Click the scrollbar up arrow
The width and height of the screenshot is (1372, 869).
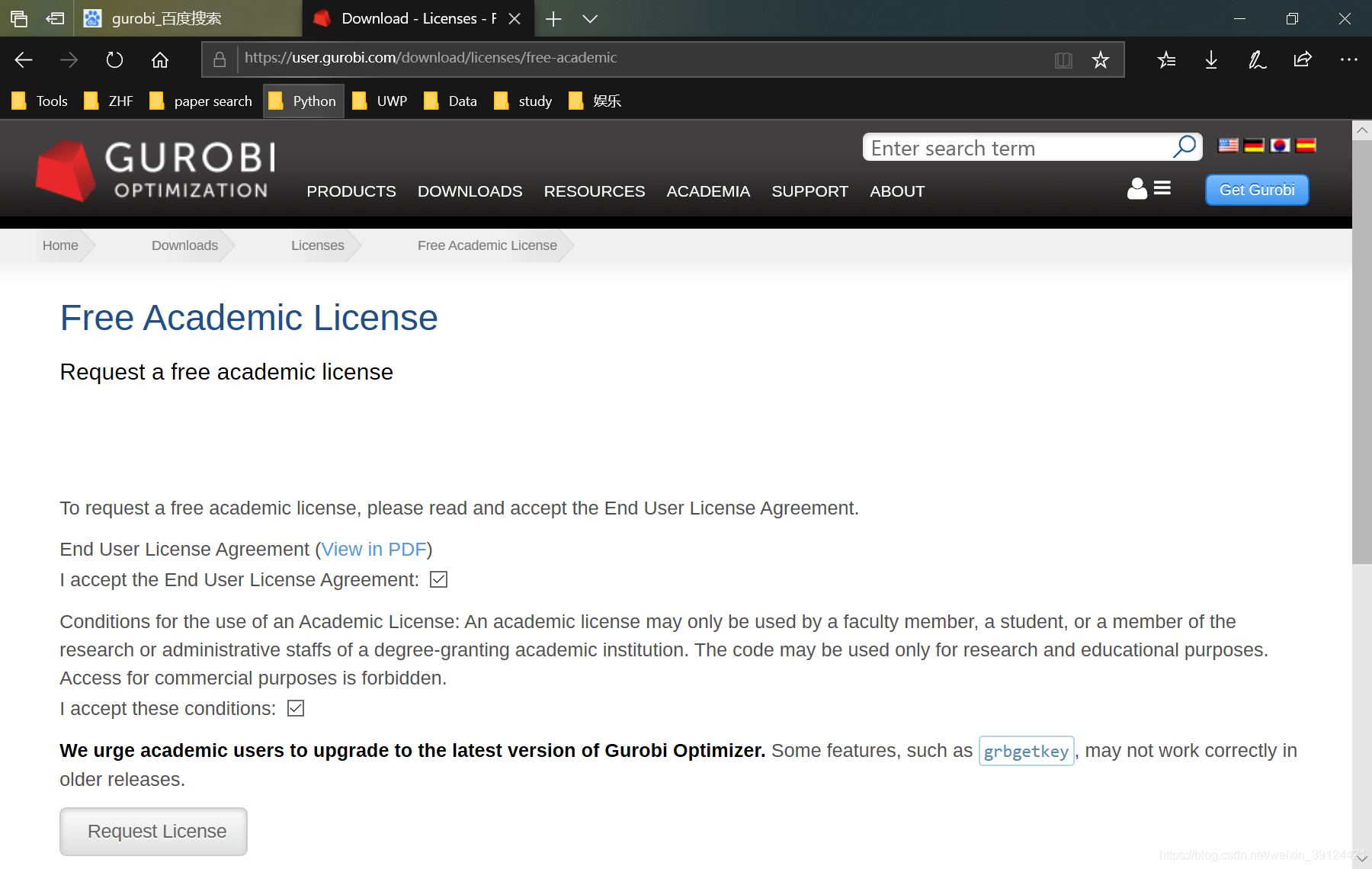(x=1362, y=130)
